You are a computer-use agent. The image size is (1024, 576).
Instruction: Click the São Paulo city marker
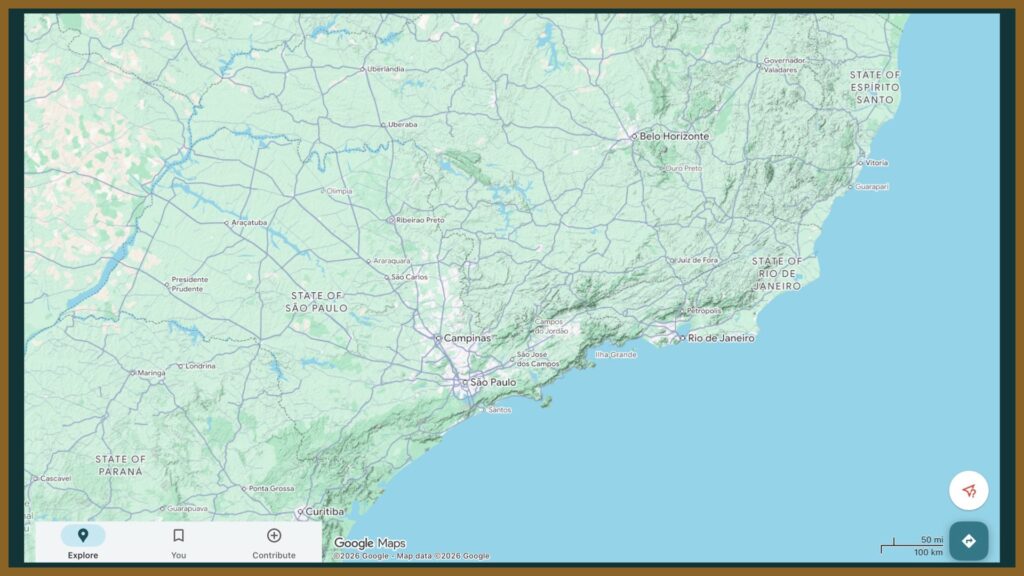tap(465, 382)
